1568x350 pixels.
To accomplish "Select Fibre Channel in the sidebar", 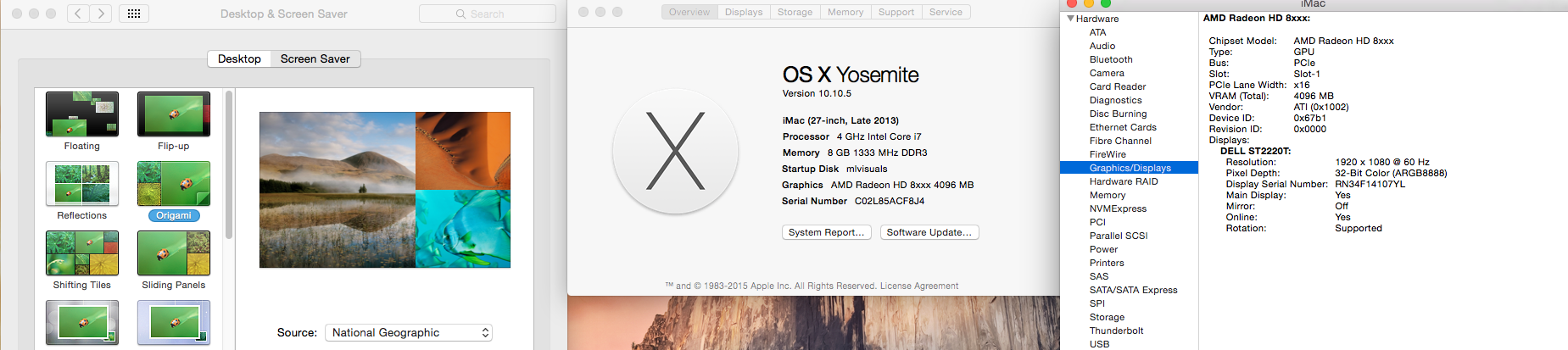I will click(1120, 141).
